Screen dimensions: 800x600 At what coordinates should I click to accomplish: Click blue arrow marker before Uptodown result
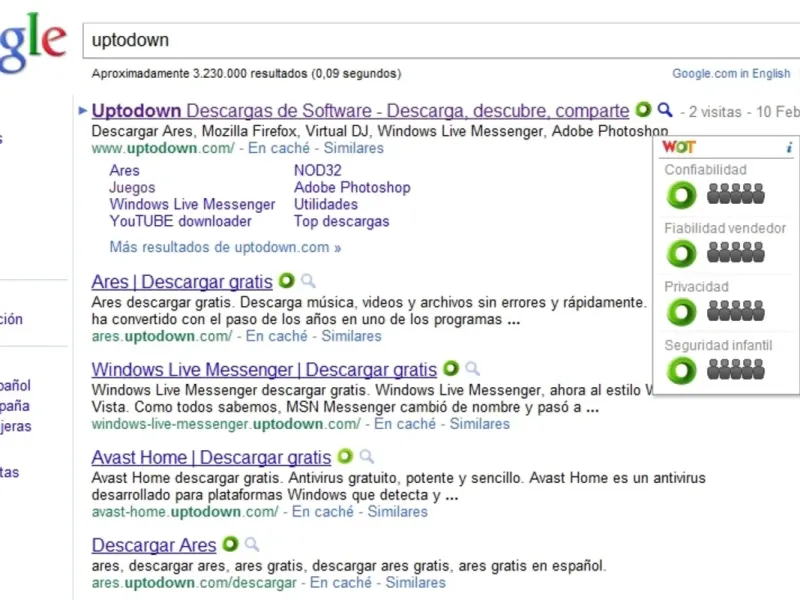pyautogui.click(x=83, y=110)
